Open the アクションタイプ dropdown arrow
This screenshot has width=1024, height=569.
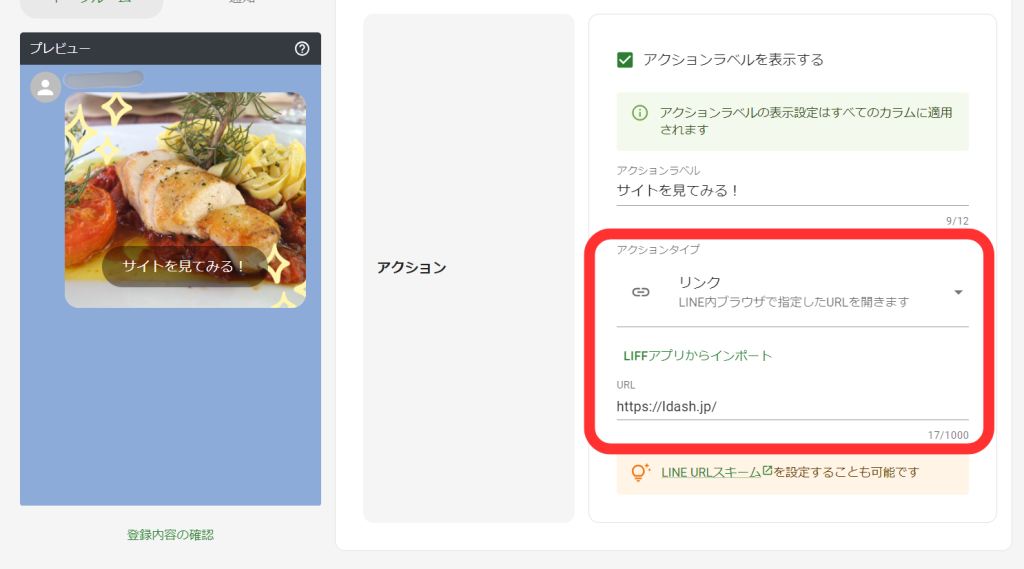click(958, 292)
